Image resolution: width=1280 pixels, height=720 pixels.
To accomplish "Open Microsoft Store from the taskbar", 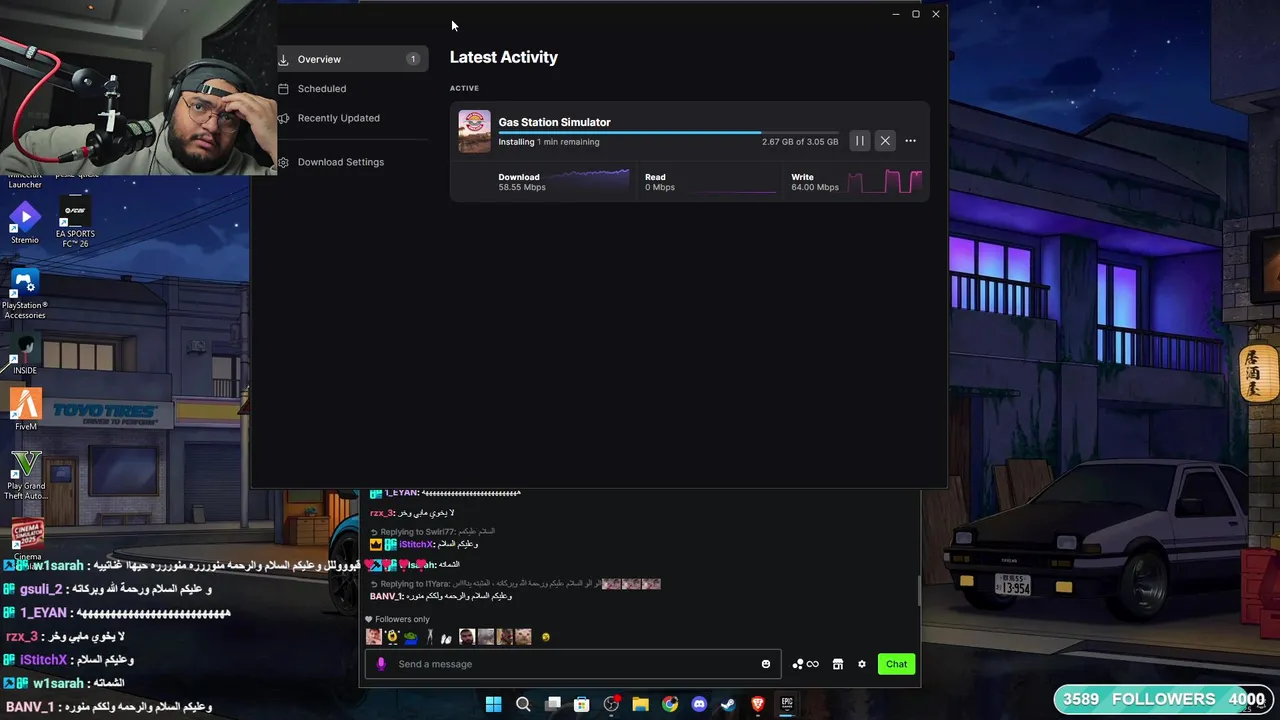I will click(x=581, y=704).
